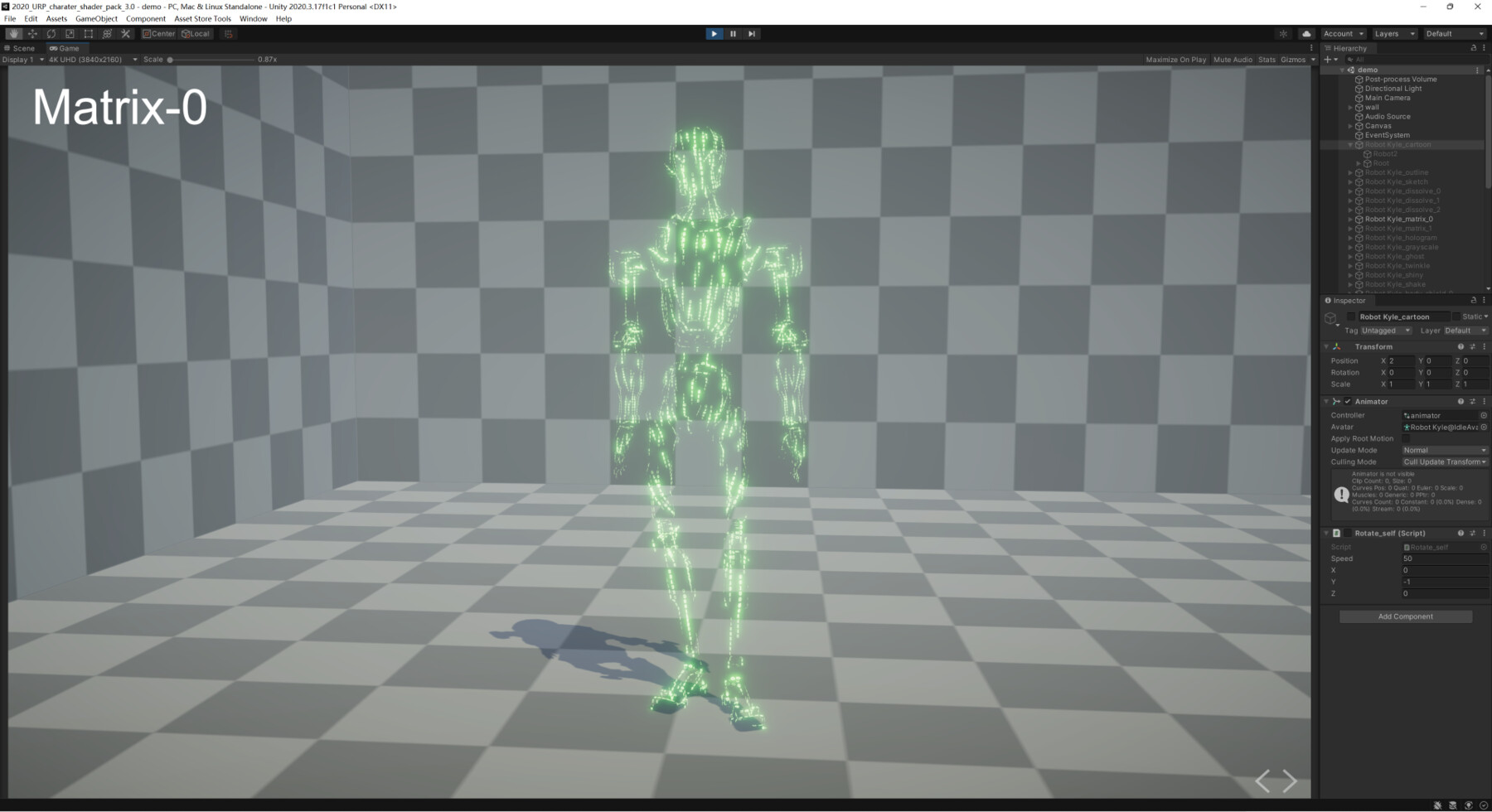Open the Gizmos dropdown arrow
The height and width of the screenshot is (812, 1492).
[1313, 60]
